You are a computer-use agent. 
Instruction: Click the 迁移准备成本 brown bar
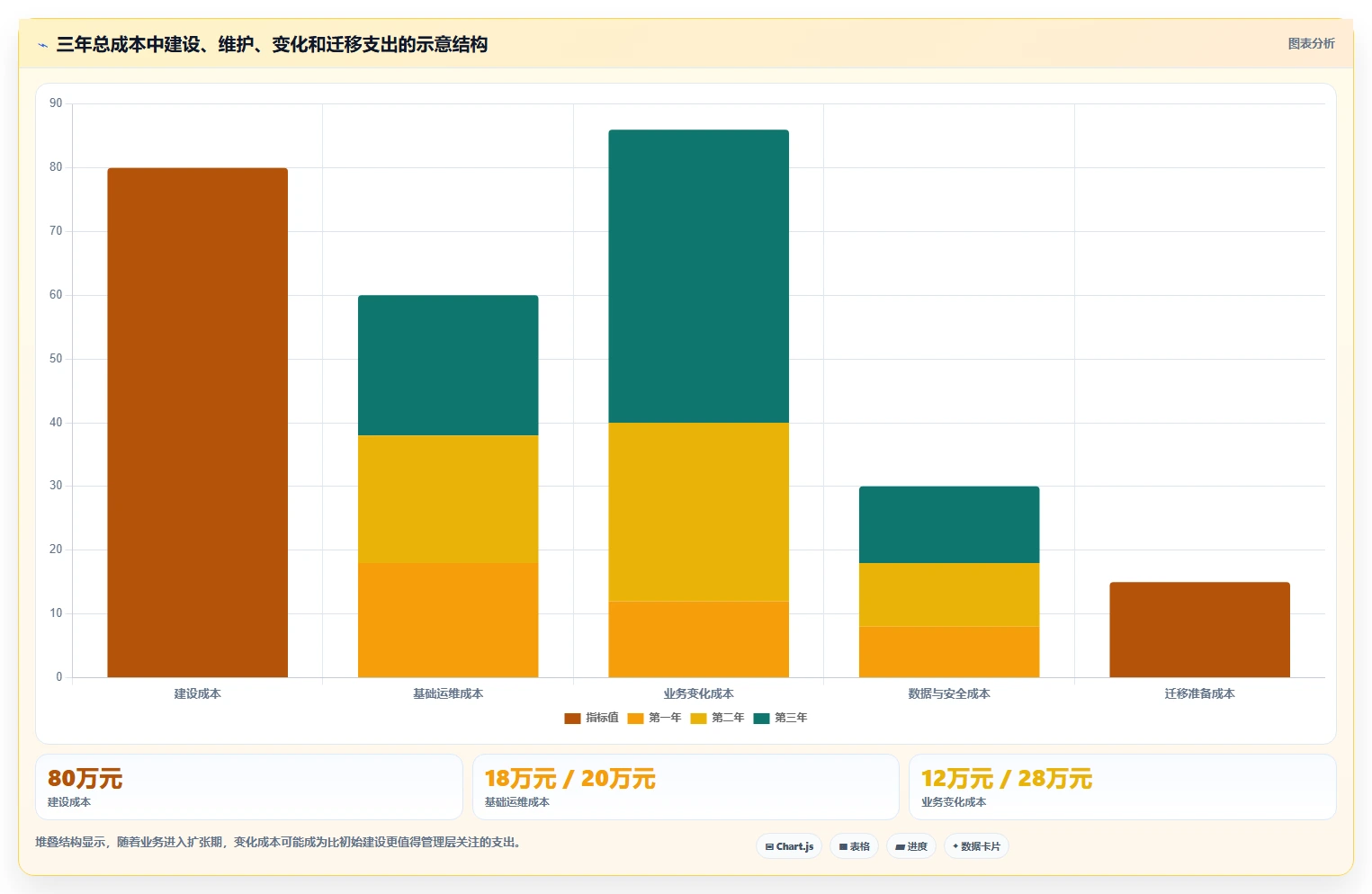(1200, 630)
